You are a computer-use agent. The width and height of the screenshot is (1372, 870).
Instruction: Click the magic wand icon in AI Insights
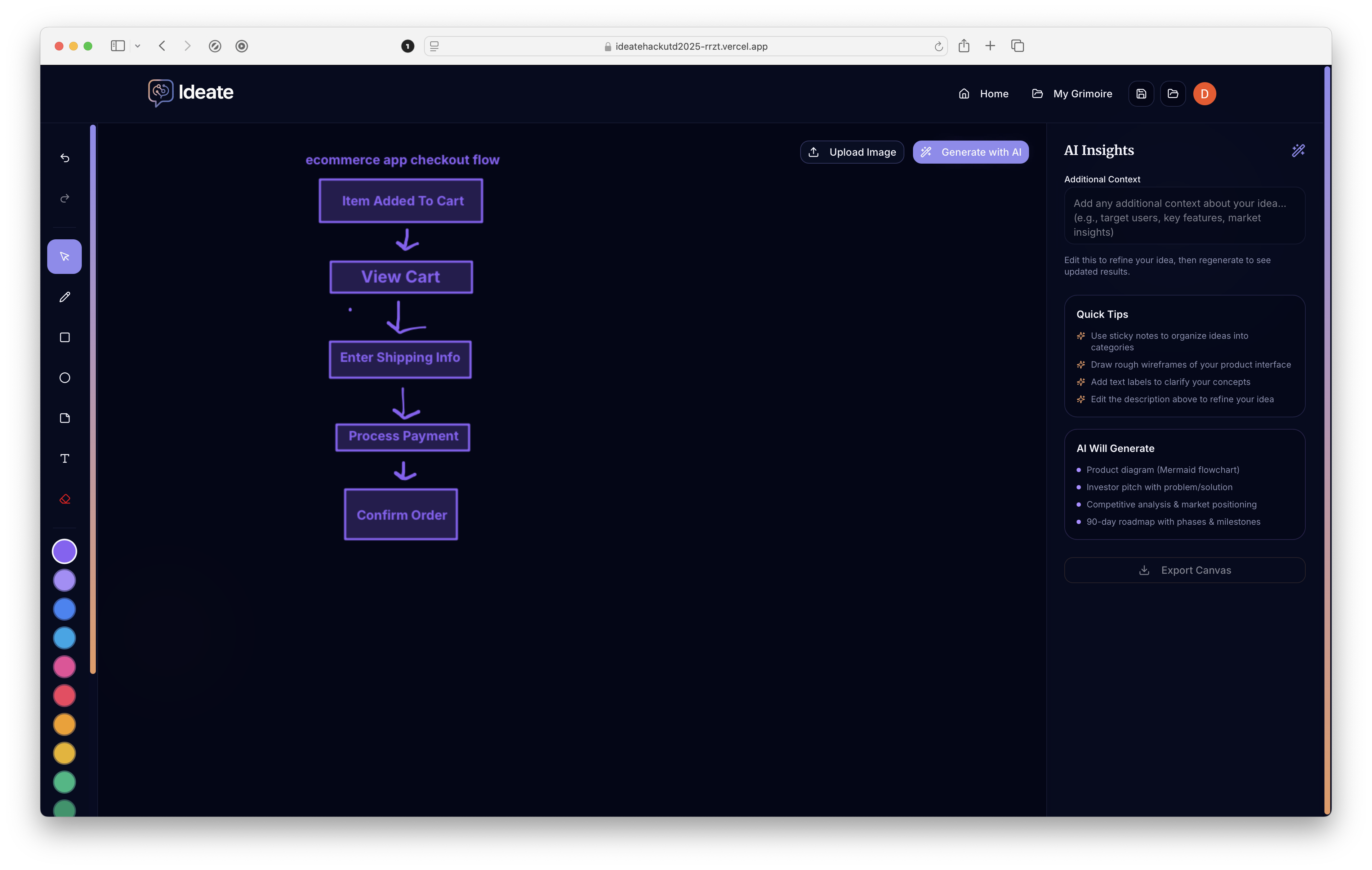coord(1298,150)
